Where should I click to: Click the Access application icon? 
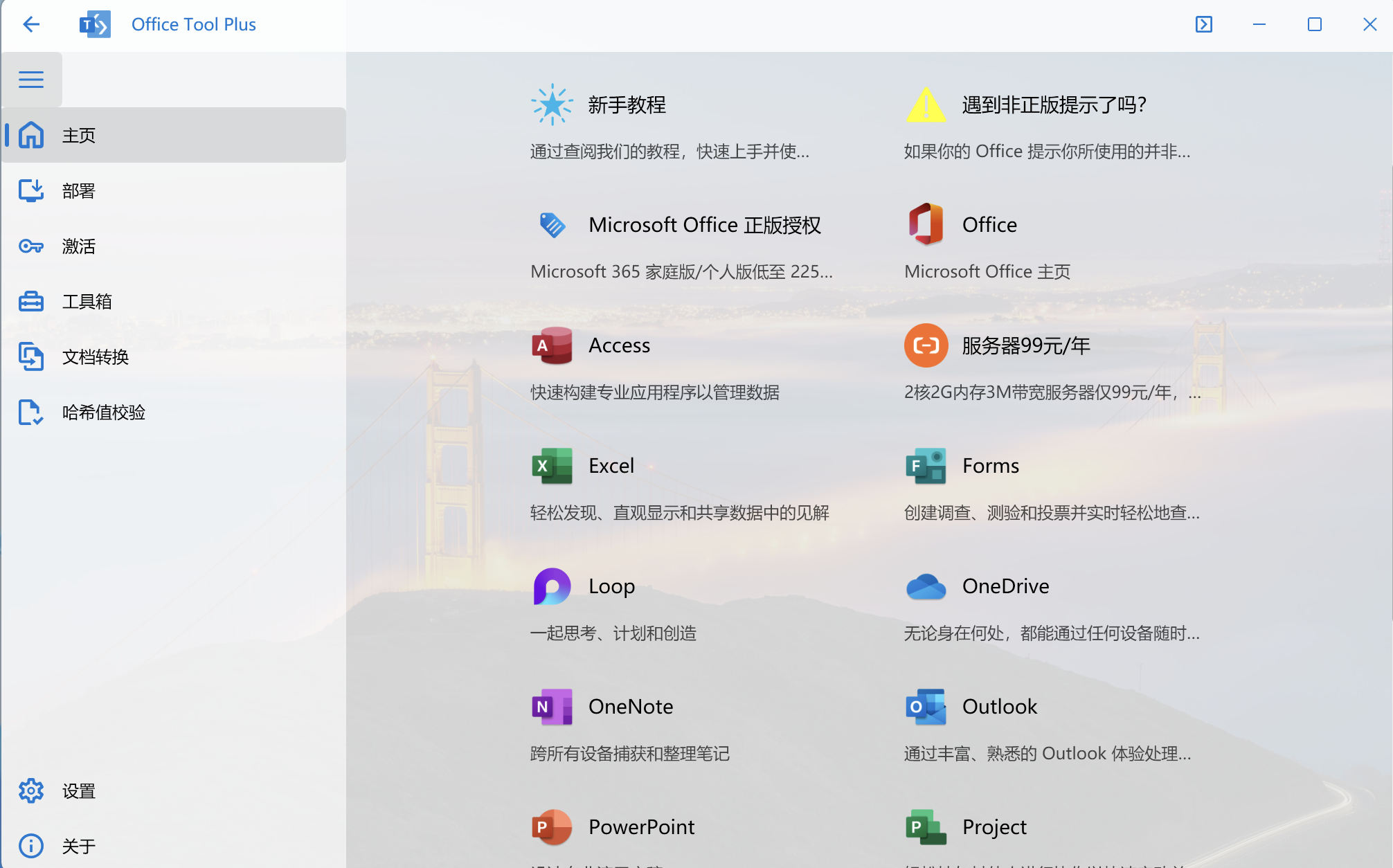[552, 345]
